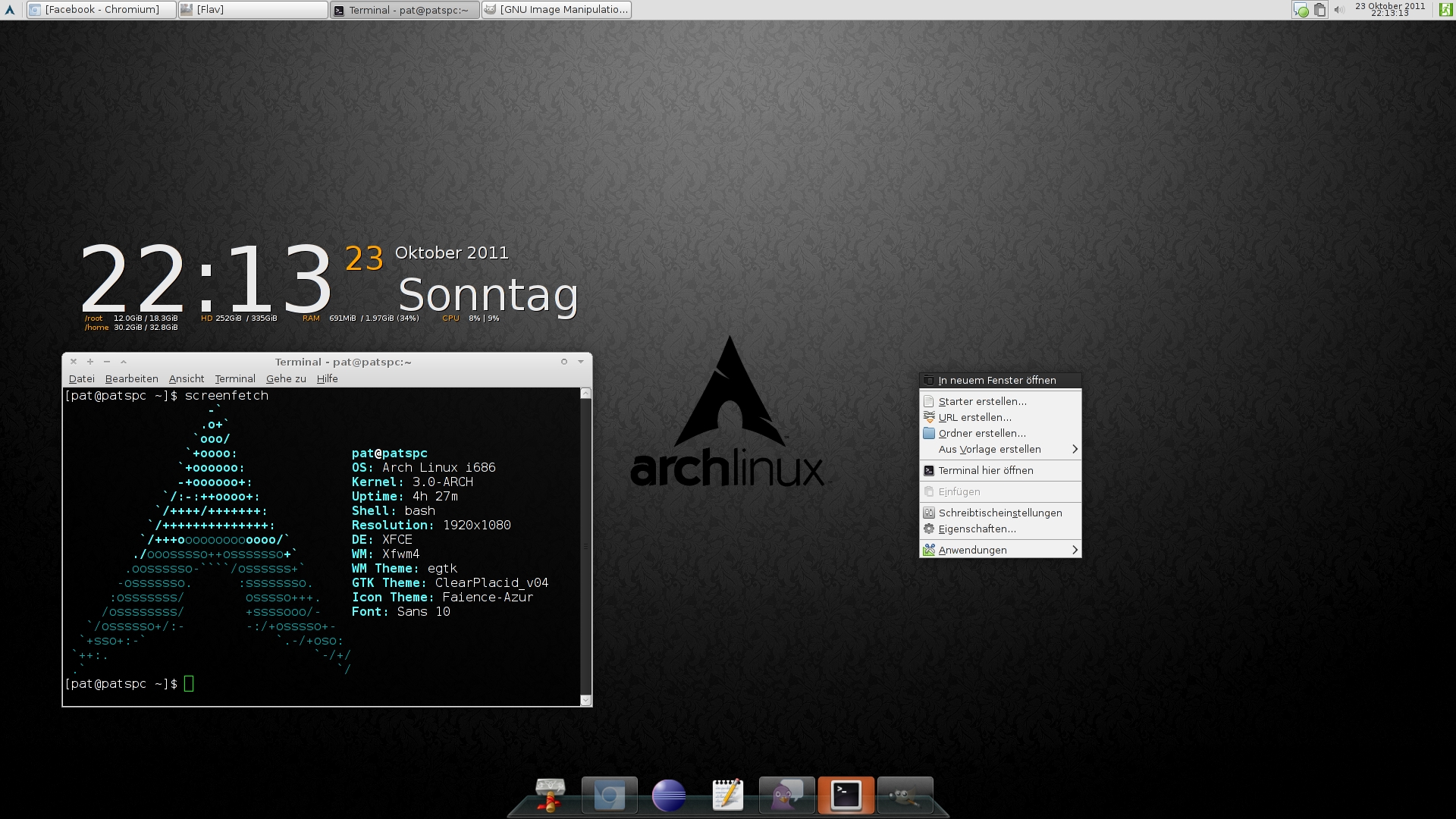
Task: Switch to the [Flav] taskbar window
Action: (x=253, y=10)
